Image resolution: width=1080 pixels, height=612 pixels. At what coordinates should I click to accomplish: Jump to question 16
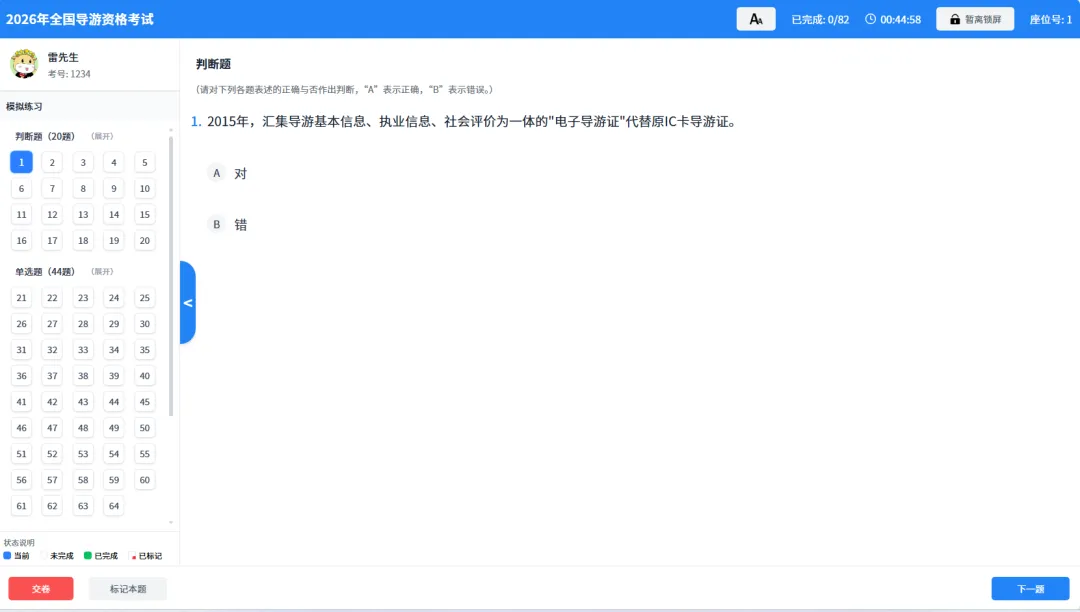click(21, 241)
